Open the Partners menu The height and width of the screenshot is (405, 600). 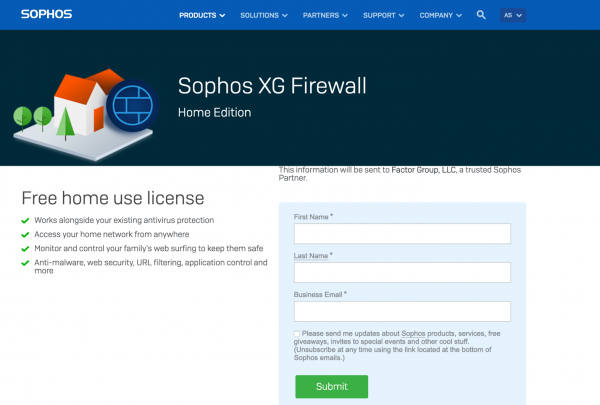[328, 15]
